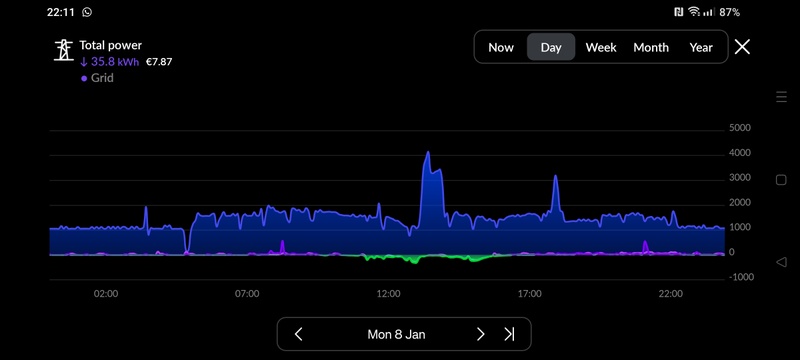The image size is (800, 360).
Task: Select the Day tab
Action: pos(551,47)
